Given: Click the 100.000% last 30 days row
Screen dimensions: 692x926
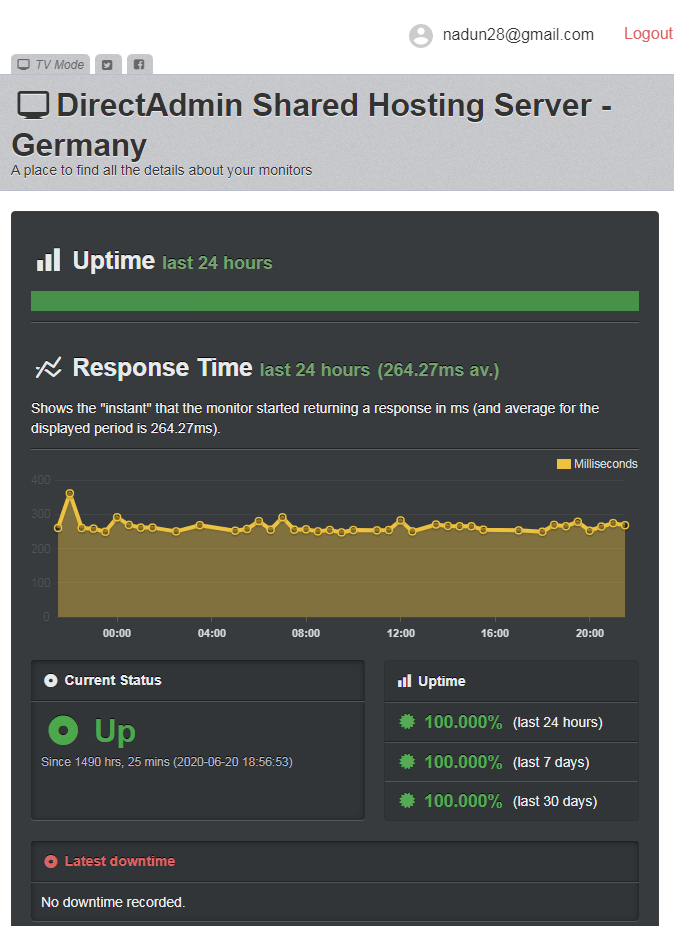Looking at the screenshot, I should click(x=511, y=801).
